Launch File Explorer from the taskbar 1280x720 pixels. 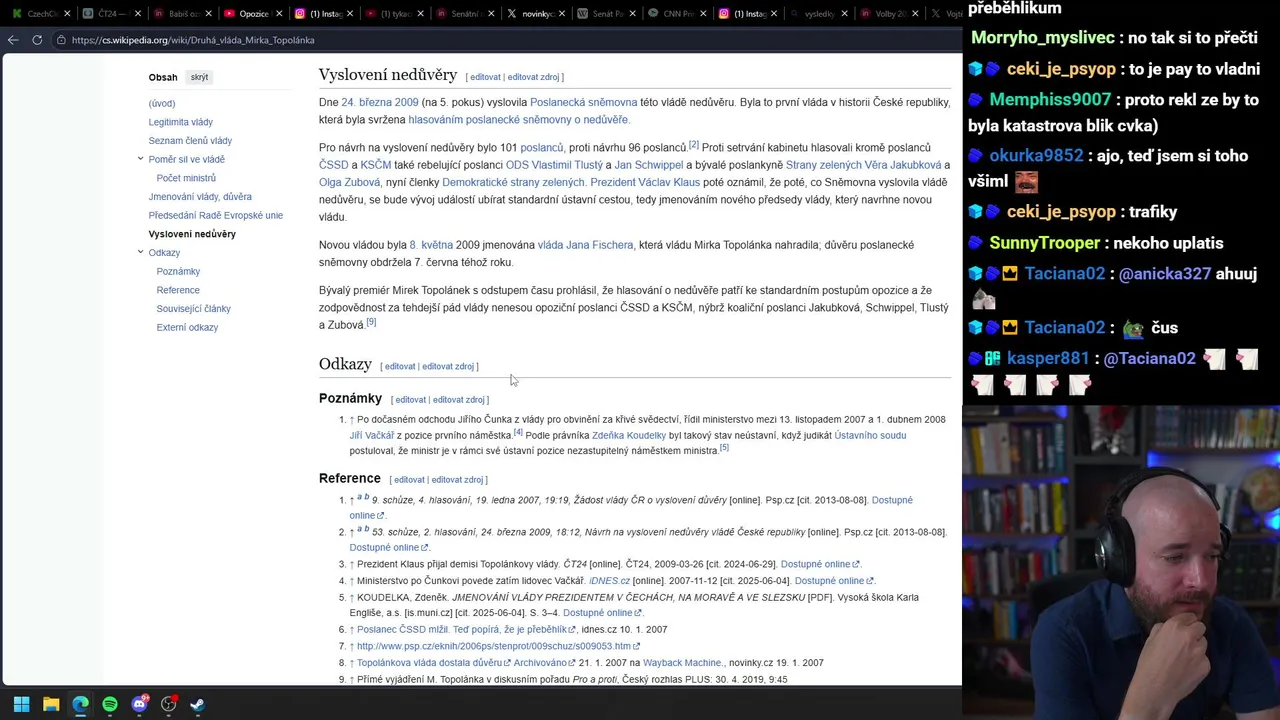(x=51, y=704)
